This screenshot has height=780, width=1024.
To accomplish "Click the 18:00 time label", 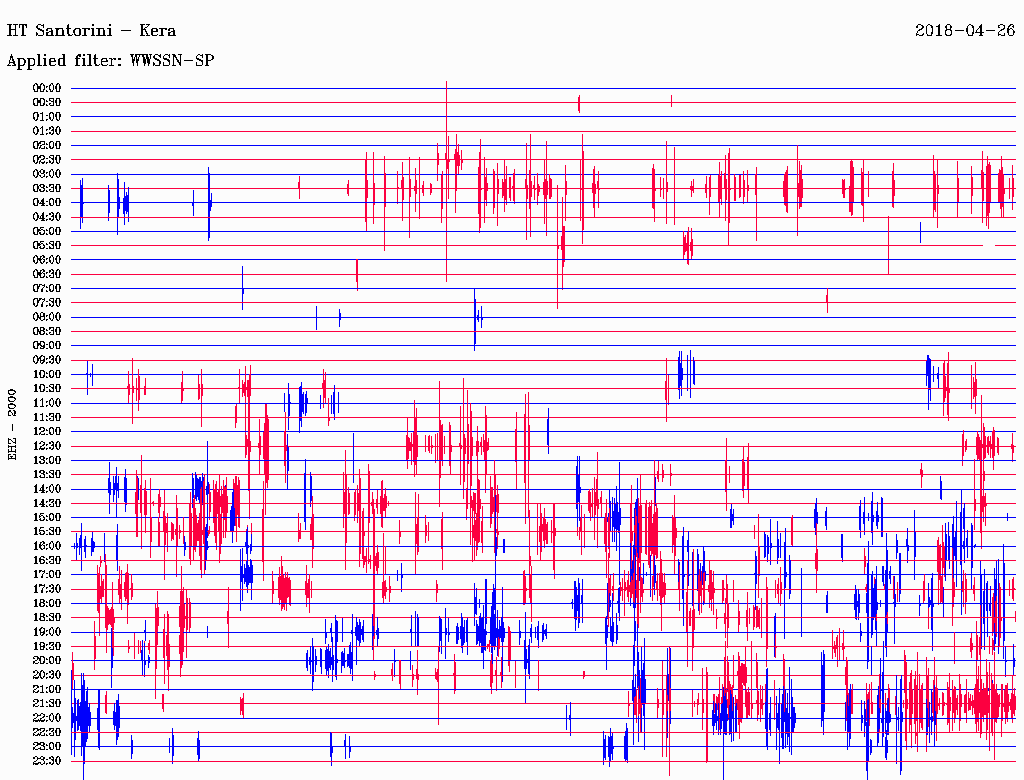I will [x=47, y=603].
